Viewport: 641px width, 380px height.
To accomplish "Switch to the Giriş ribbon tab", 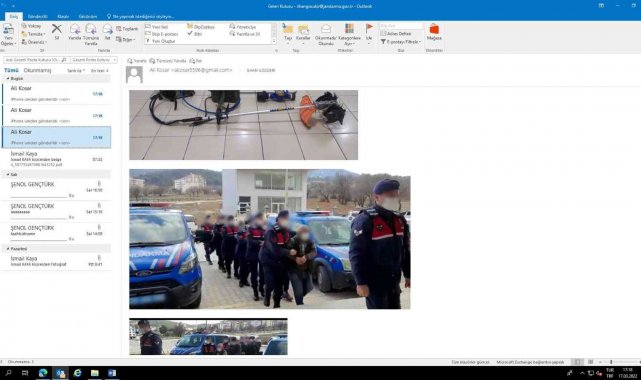I will point(14,16).
